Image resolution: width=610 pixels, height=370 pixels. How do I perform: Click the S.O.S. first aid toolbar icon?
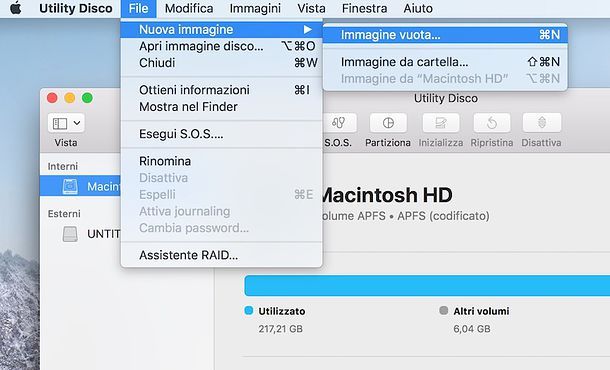point(339,123)
